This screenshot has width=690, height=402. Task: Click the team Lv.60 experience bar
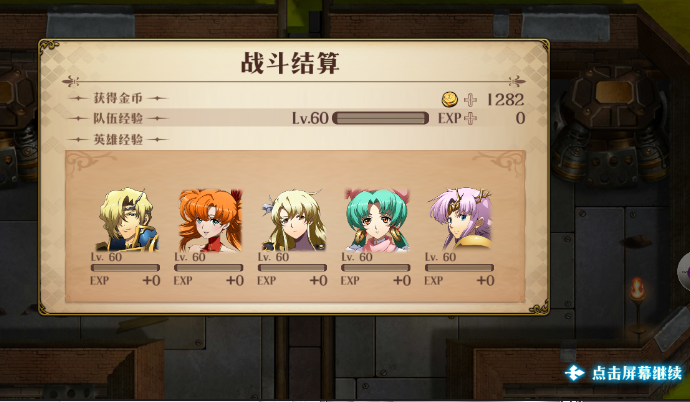coord(380,118)
